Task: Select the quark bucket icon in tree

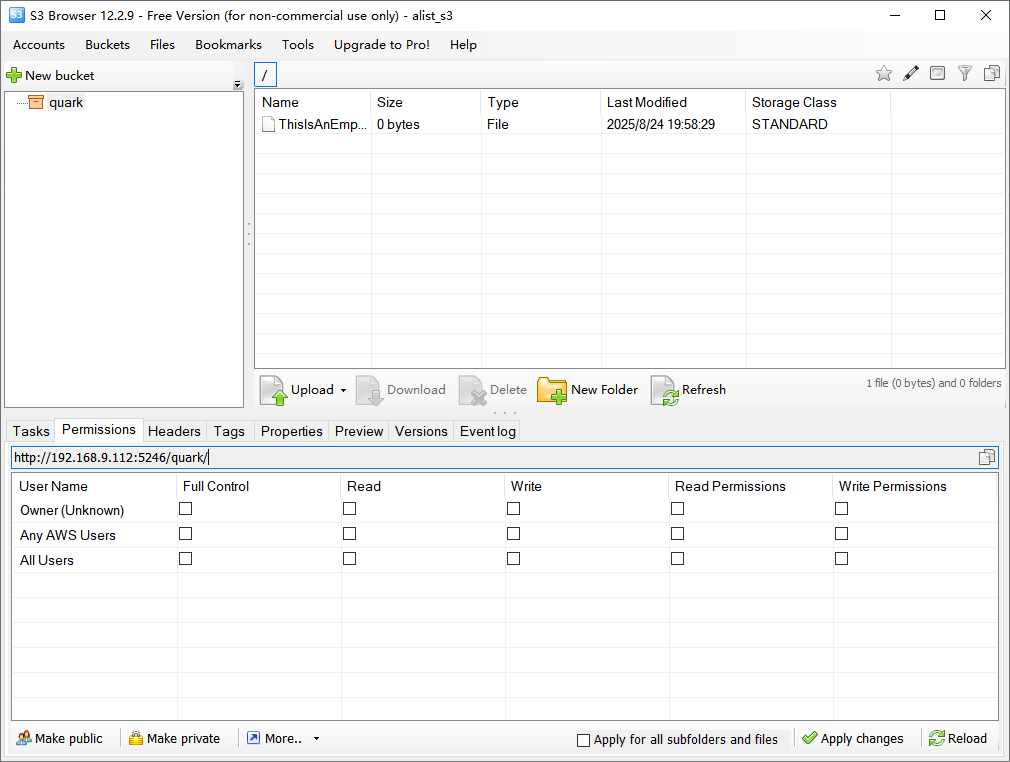Action: pyautogui.click(x=36, y=102)
